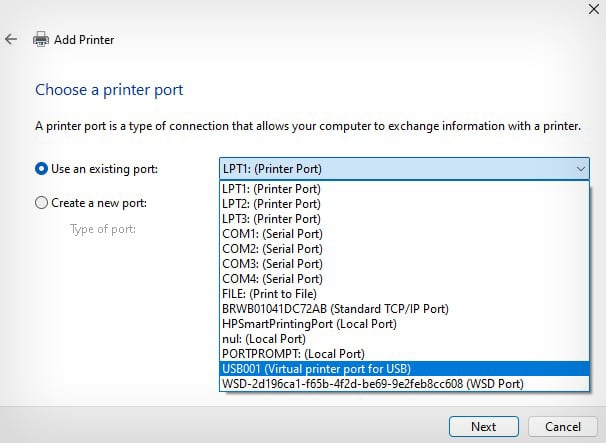606x443 pixels.
Task: Select nul: (Local Port) entry
Action: (x=265, y=339)
